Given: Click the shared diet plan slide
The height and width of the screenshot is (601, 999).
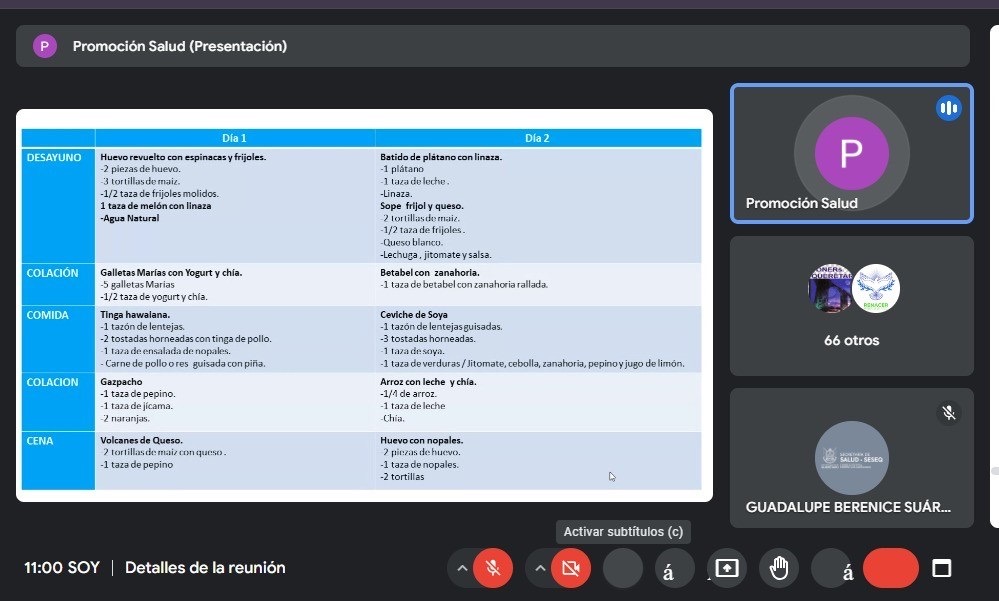Looking at the screenshot, I should [364, 305].
